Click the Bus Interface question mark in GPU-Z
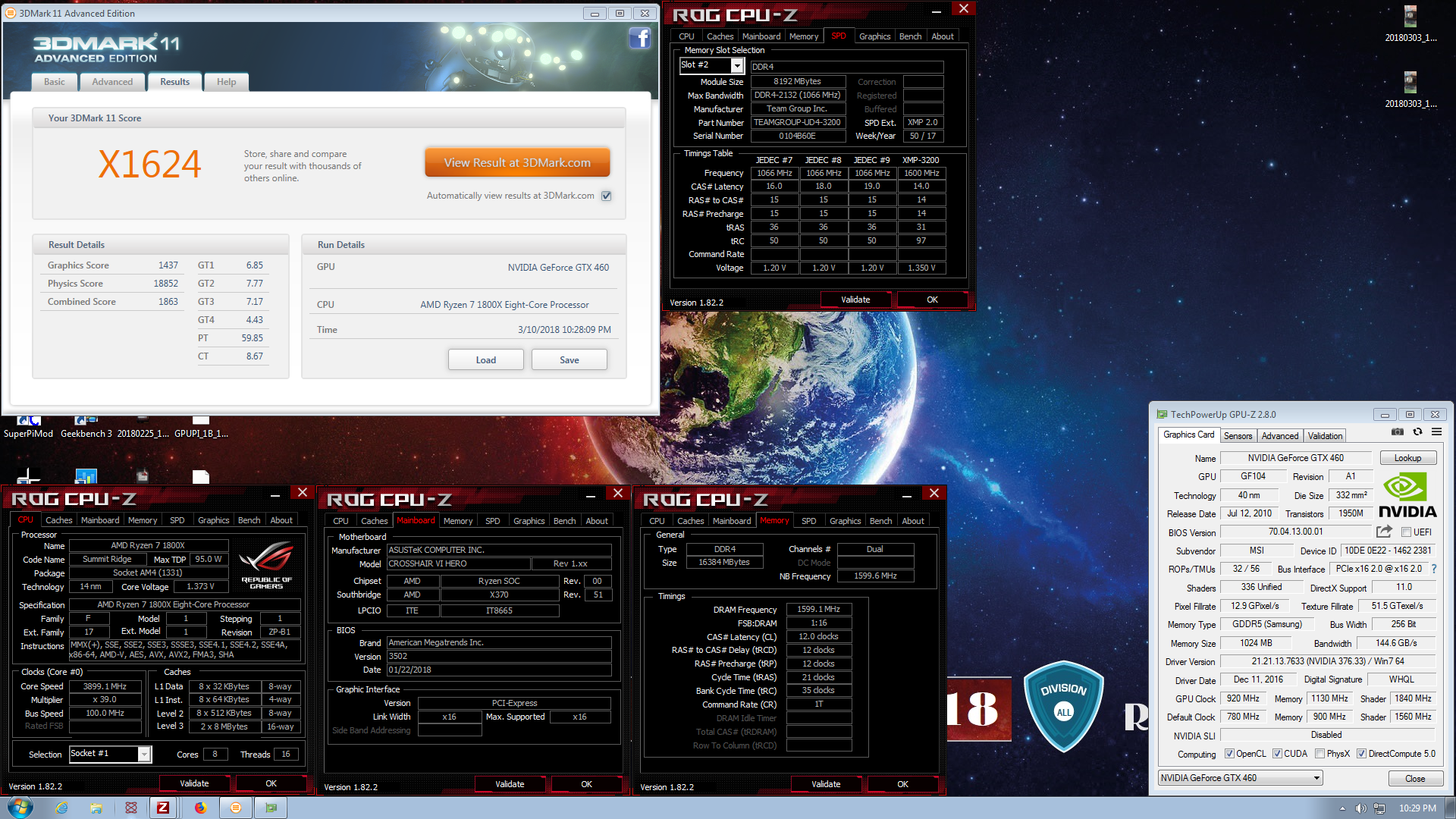 (x=1434, y=569)
